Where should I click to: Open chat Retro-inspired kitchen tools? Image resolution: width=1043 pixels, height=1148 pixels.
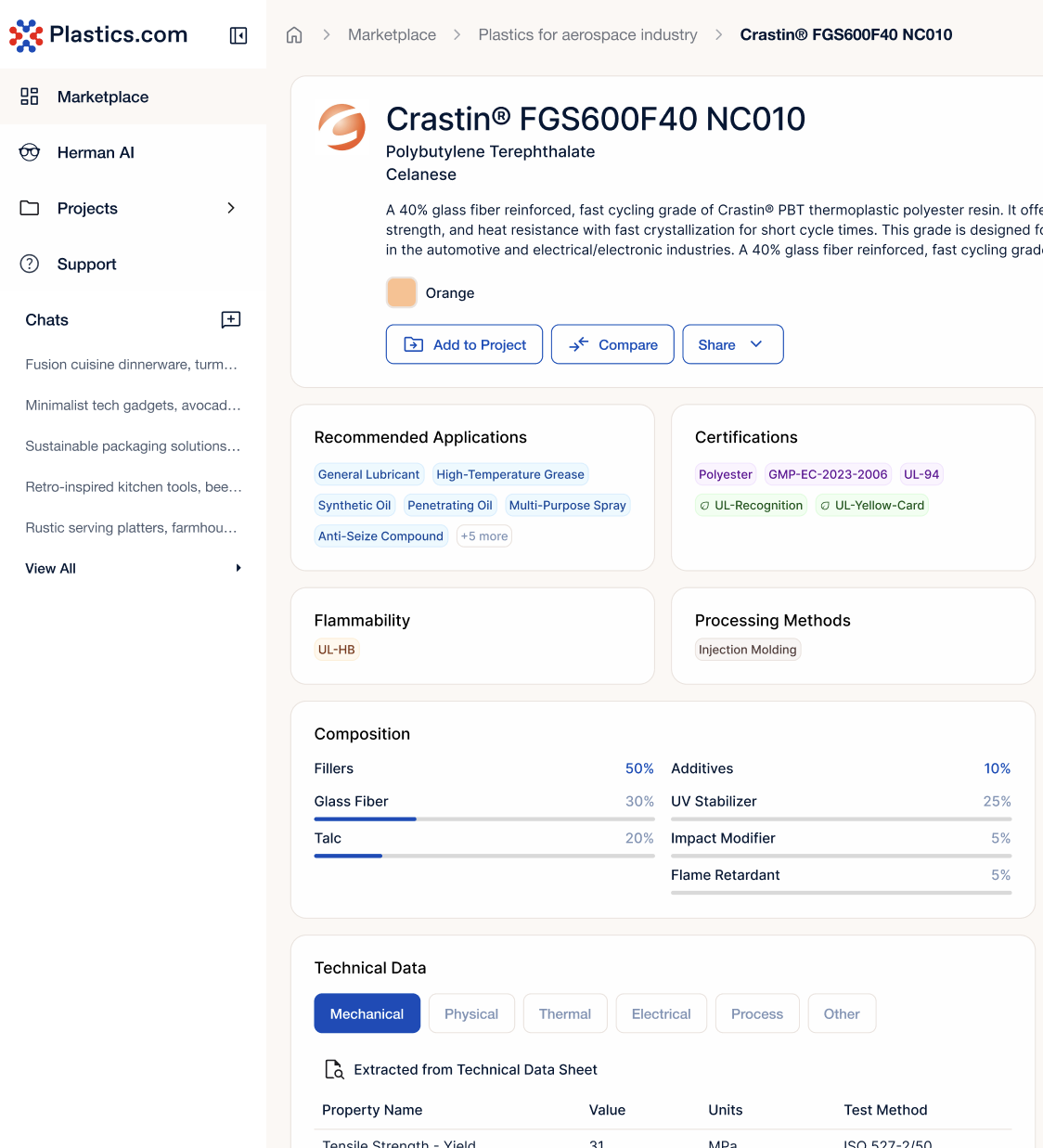(x=134, y=487)
